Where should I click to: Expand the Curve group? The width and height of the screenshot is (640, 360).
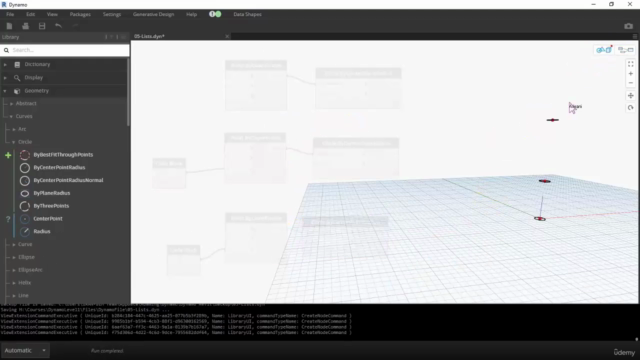14,244
